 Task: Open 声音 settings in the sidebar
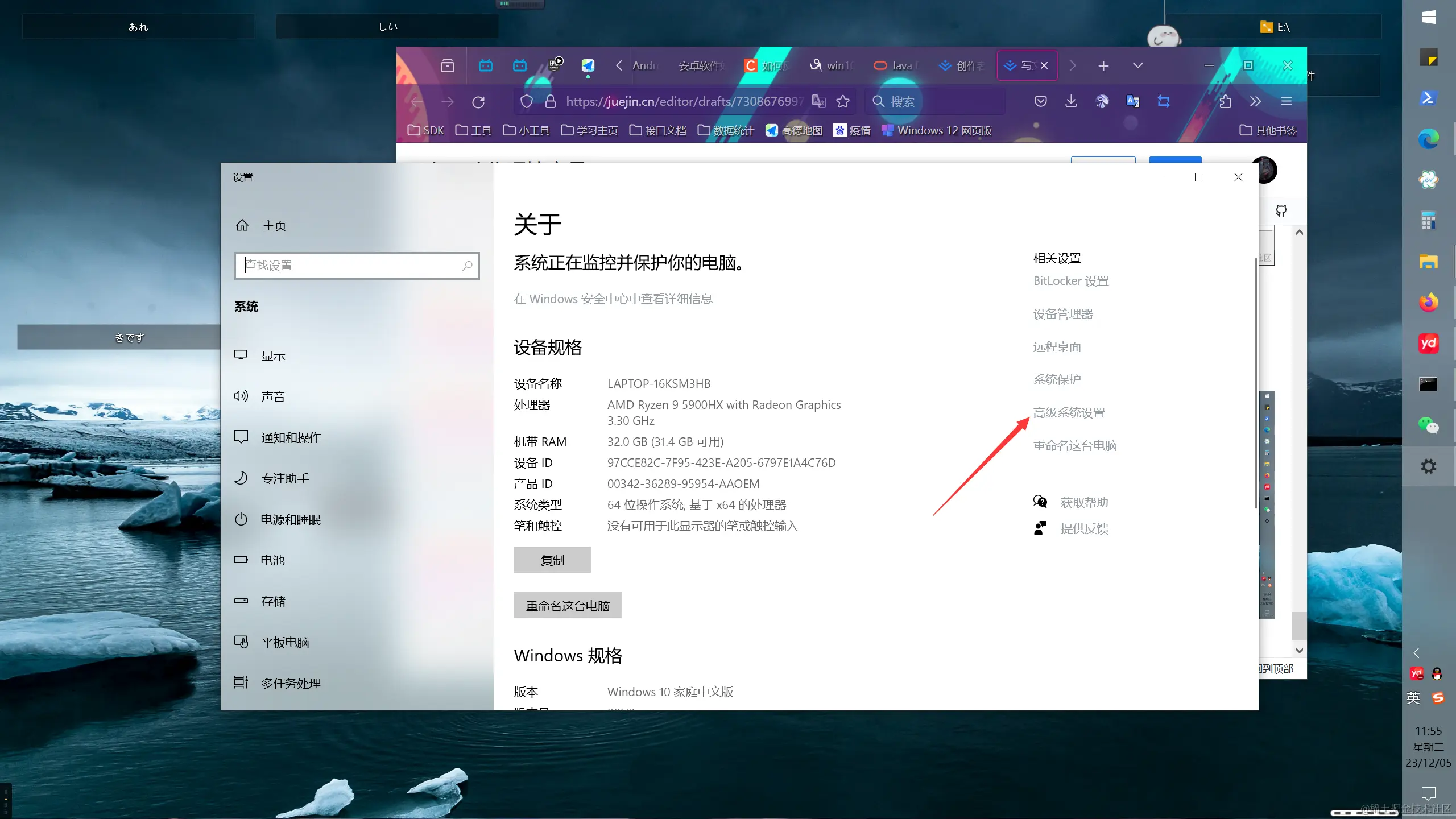[273, 396]
